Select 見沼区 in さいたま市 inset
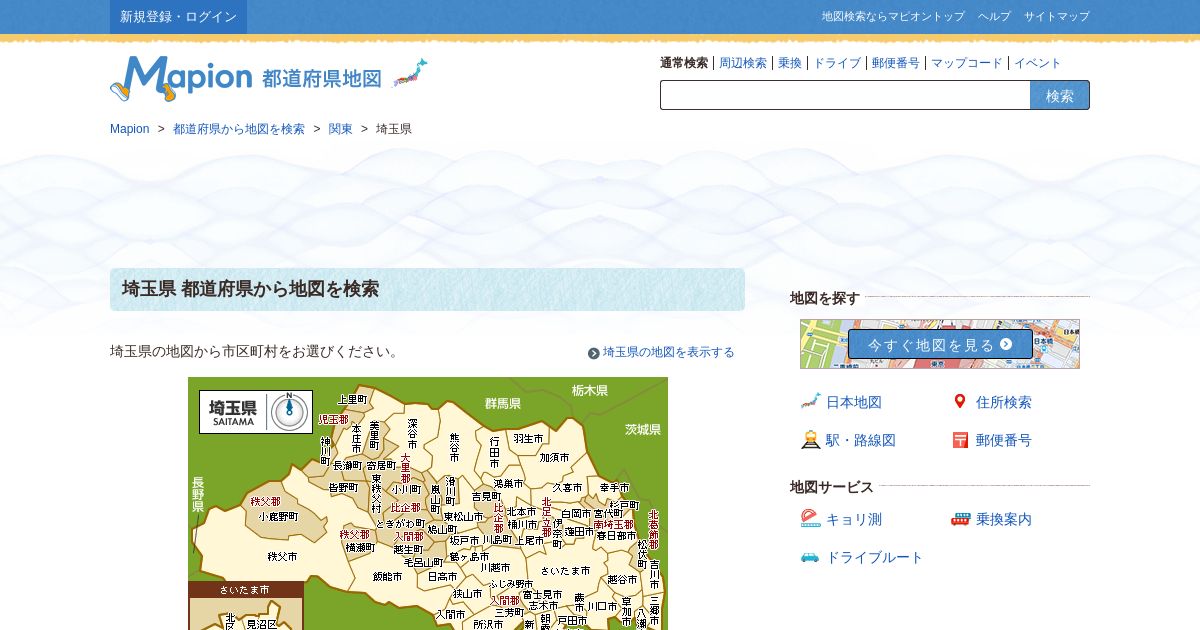 pyautogui.click(x=261, y=624)
